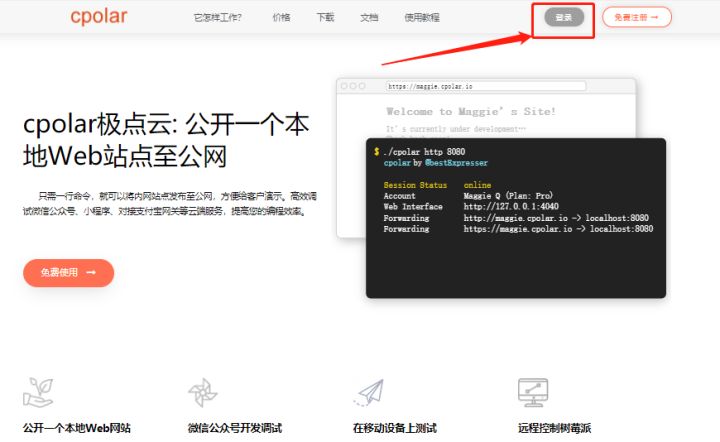Viewport: 720px width, 442px height.
Task: Click the orange 免费使用 button
Action: (68, 273)
